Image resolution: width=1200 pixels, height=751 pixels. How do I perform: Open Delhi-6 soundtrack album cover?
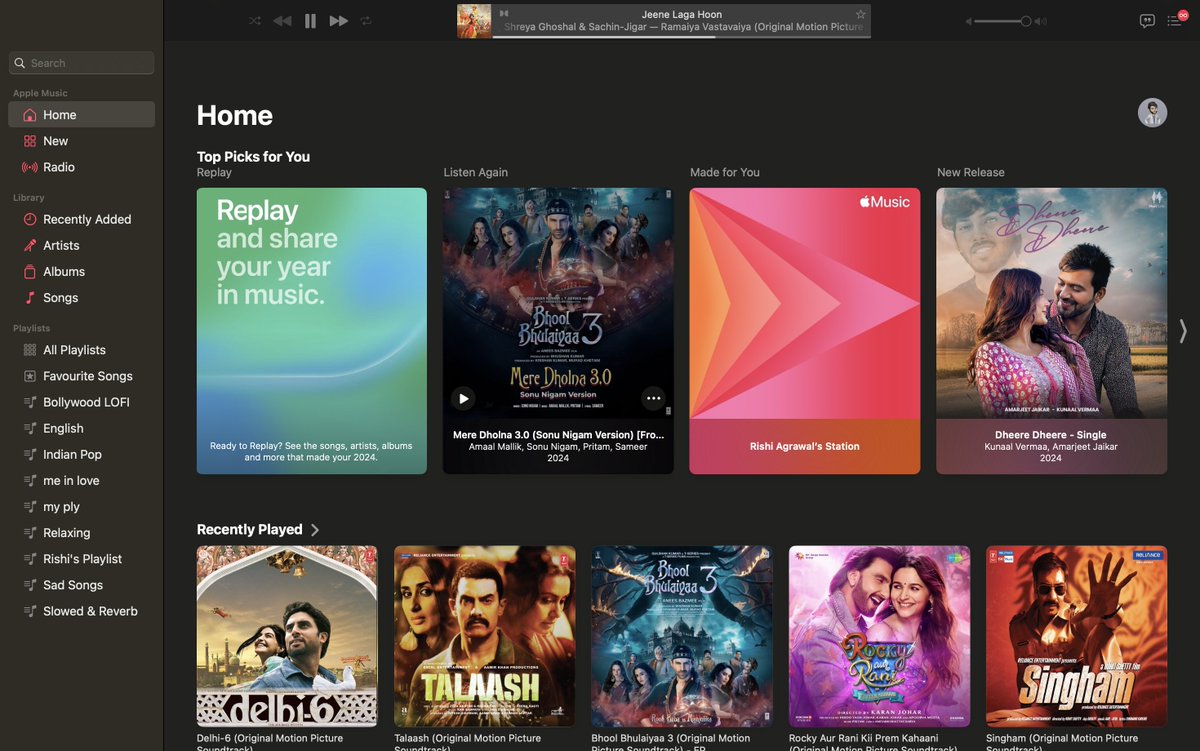coord(287,636)
